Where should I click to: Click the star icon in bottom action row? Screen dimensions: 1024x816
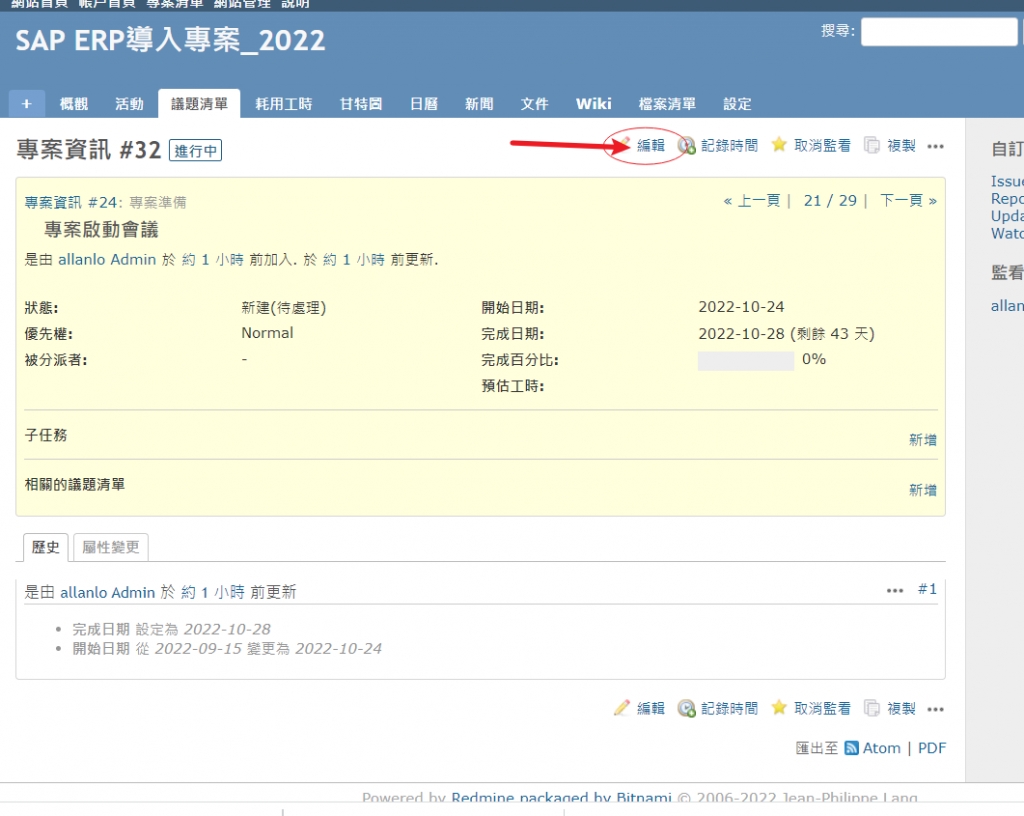(x=779, y=708)
